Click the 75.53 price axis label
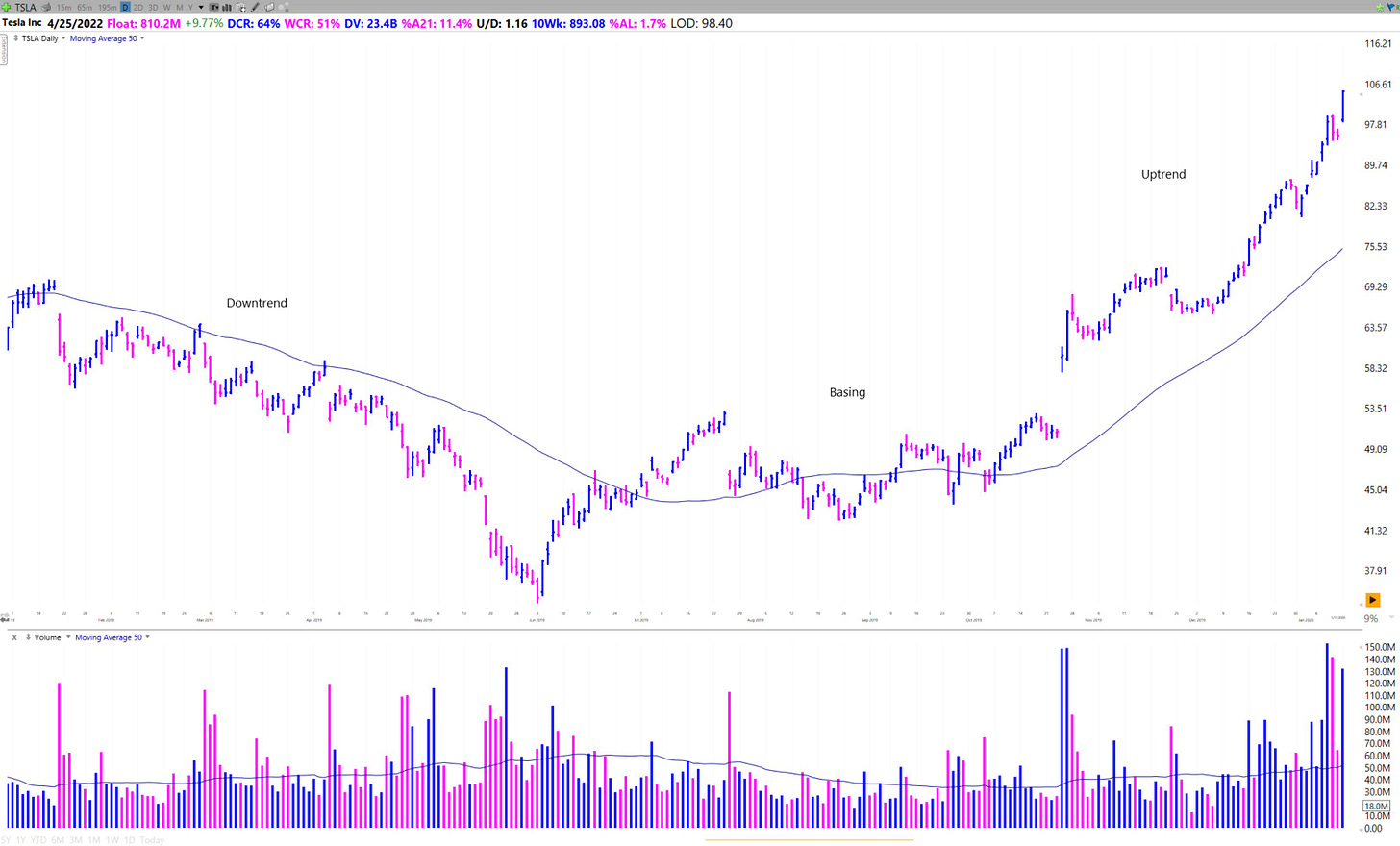 (1376, 247)
